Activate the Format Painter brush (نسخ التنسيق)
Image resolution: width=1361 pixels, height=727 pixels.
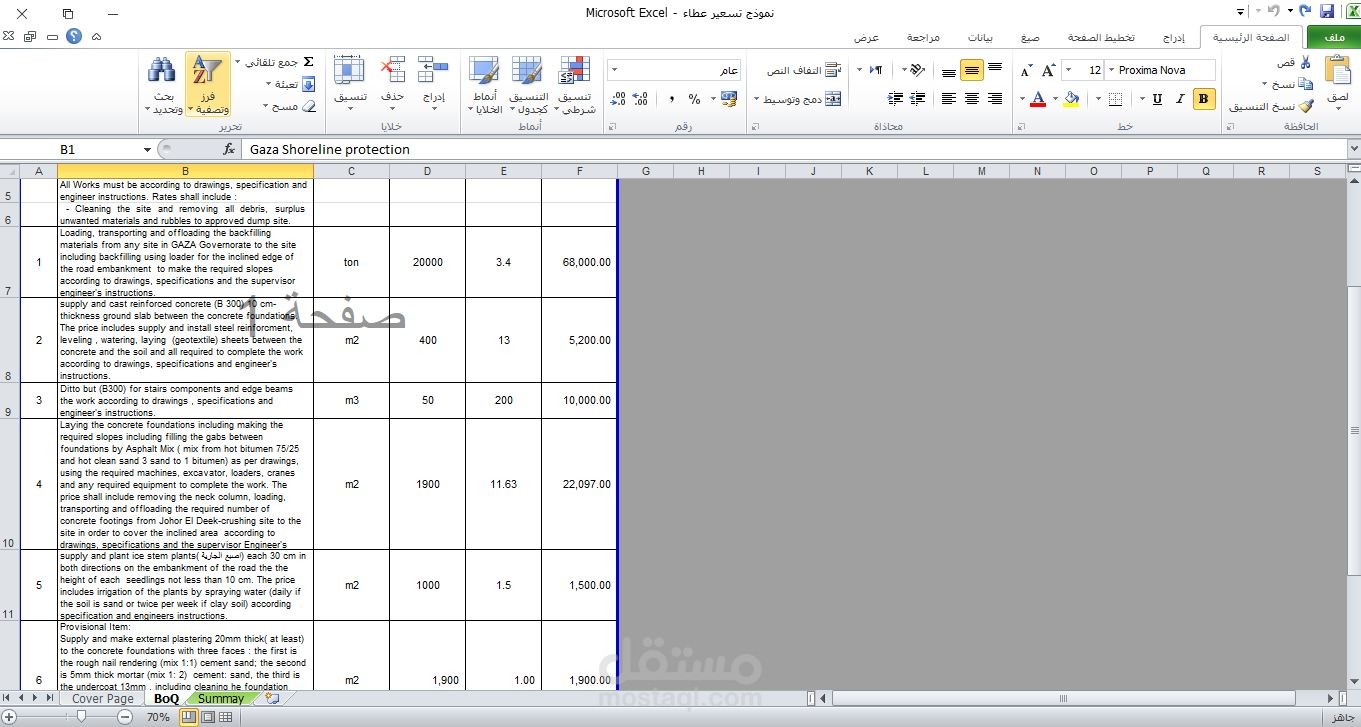[1306, 106]
